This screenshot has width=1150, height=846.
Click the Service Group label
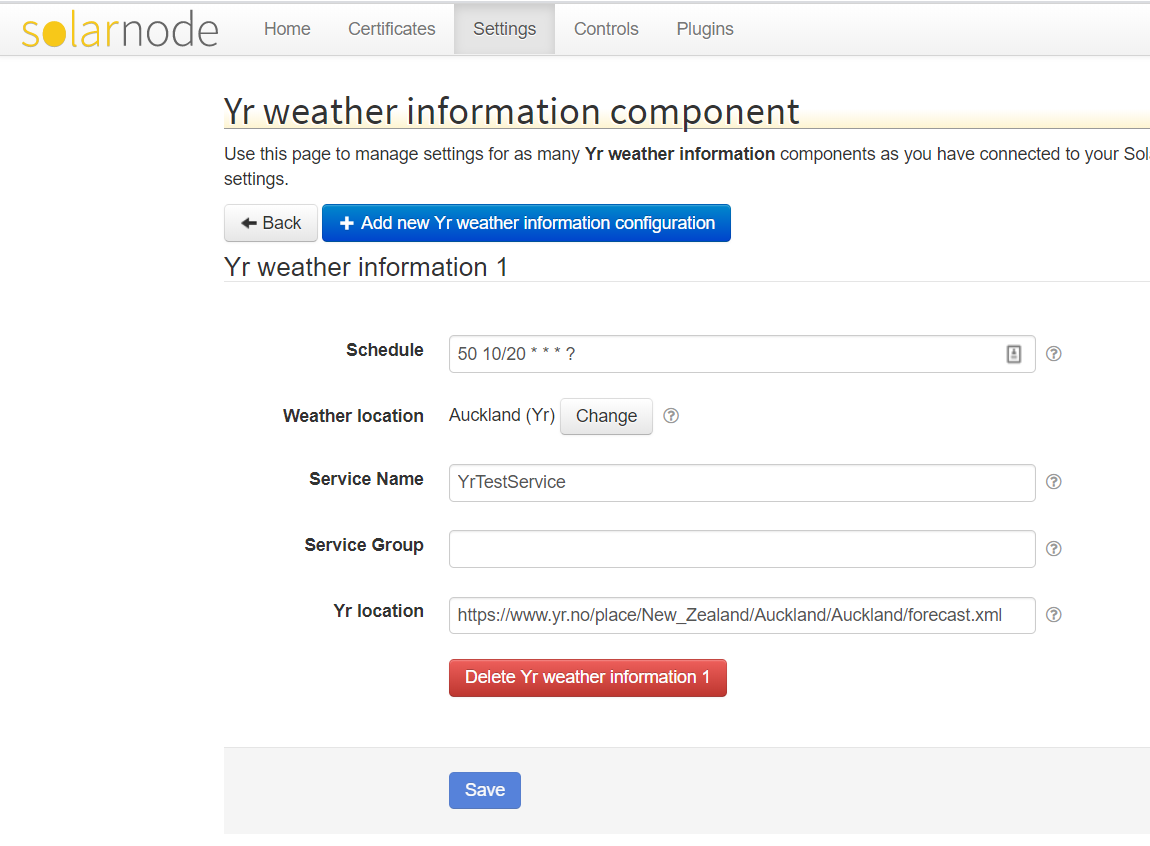(365, 545)
